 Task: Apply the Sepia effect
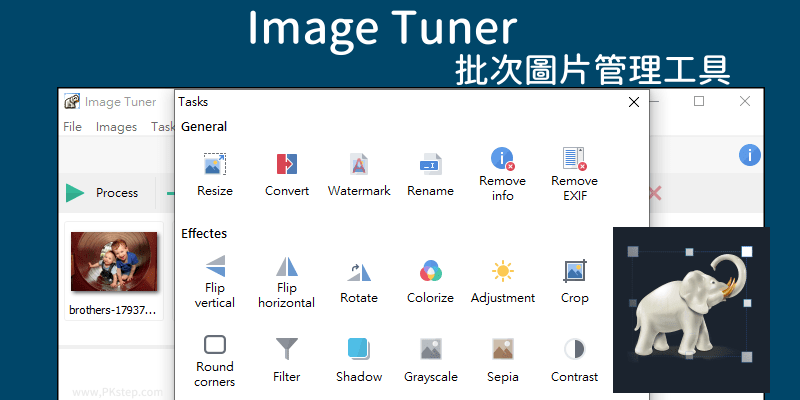(x=503, y=360)
